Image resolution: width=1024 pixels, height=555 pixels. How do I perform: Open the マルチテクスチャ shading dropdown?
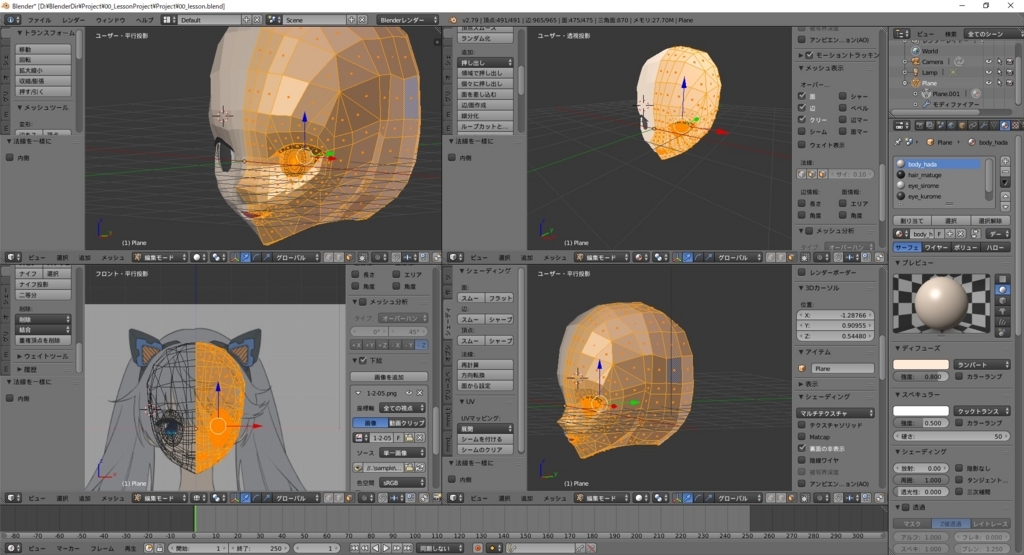835,413
